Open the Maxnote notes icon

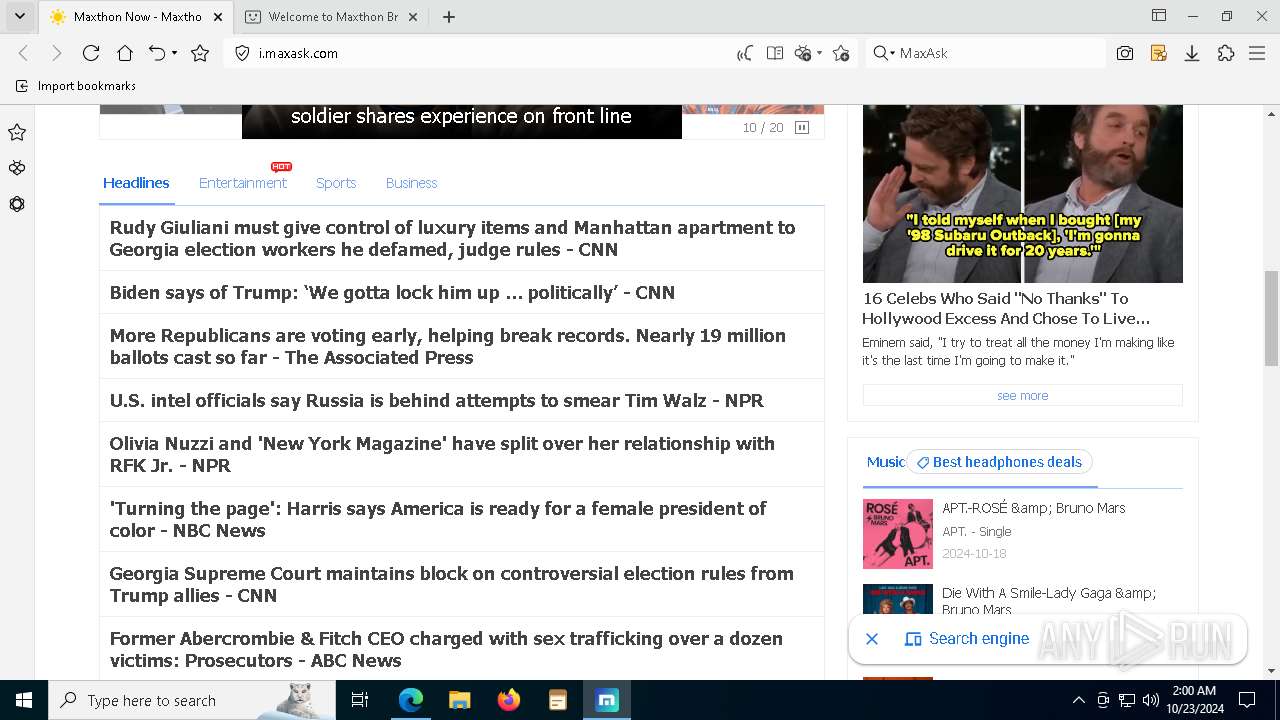click(x=1159, y=53)
